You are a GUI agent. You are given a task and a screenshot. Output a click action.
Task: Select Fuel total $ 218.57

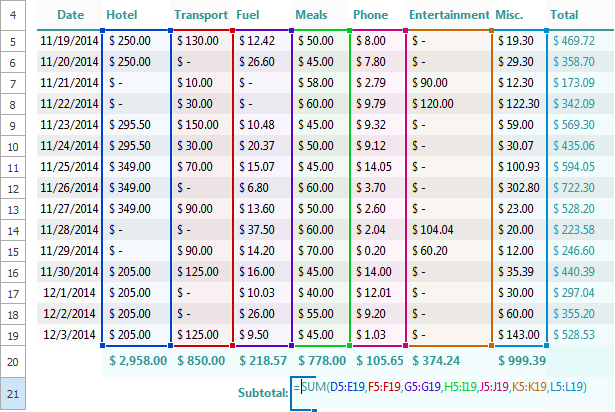tap(263, 361)
